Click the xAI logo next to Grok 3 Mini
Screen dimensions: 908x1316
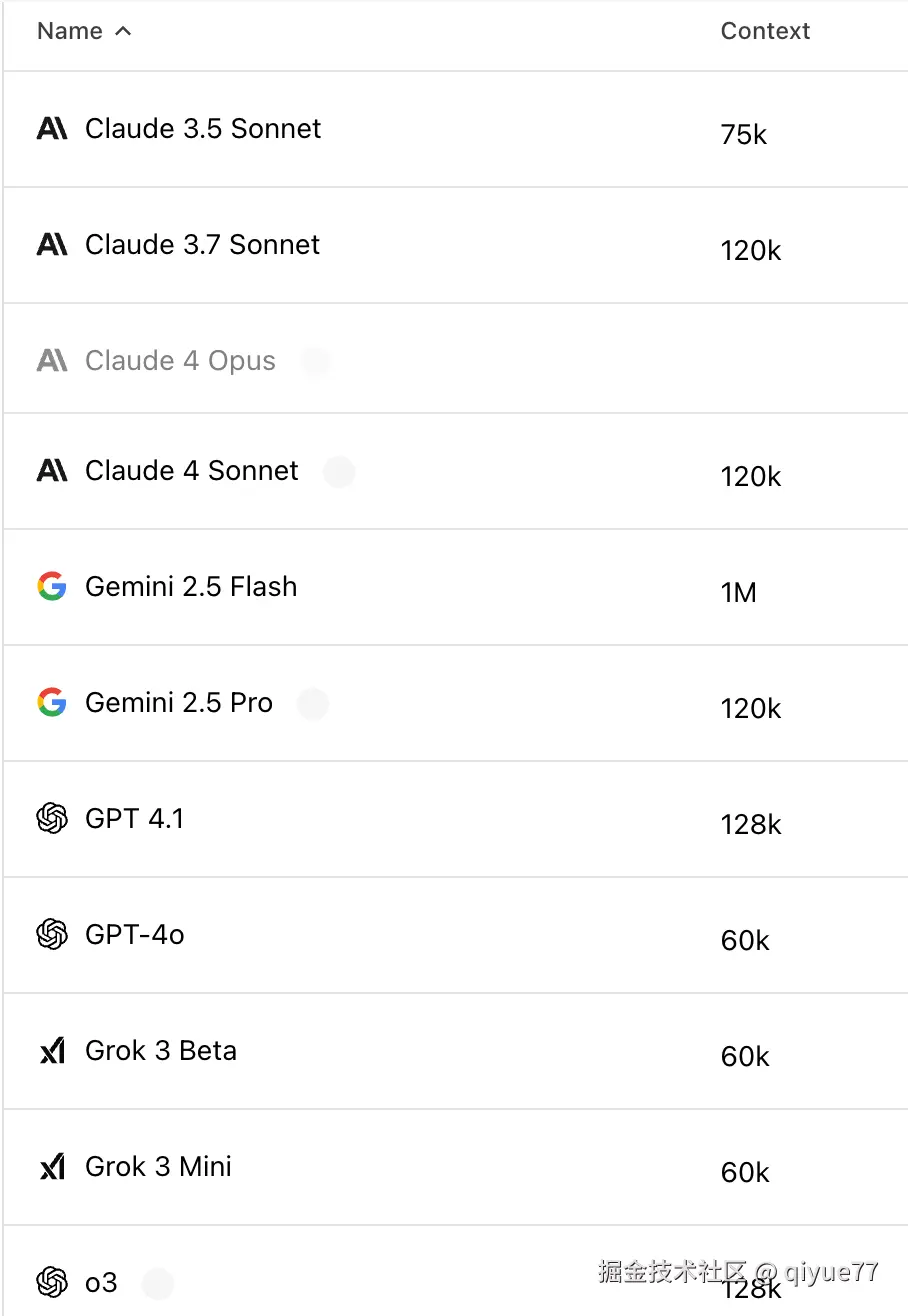(x=52, y=1167)
